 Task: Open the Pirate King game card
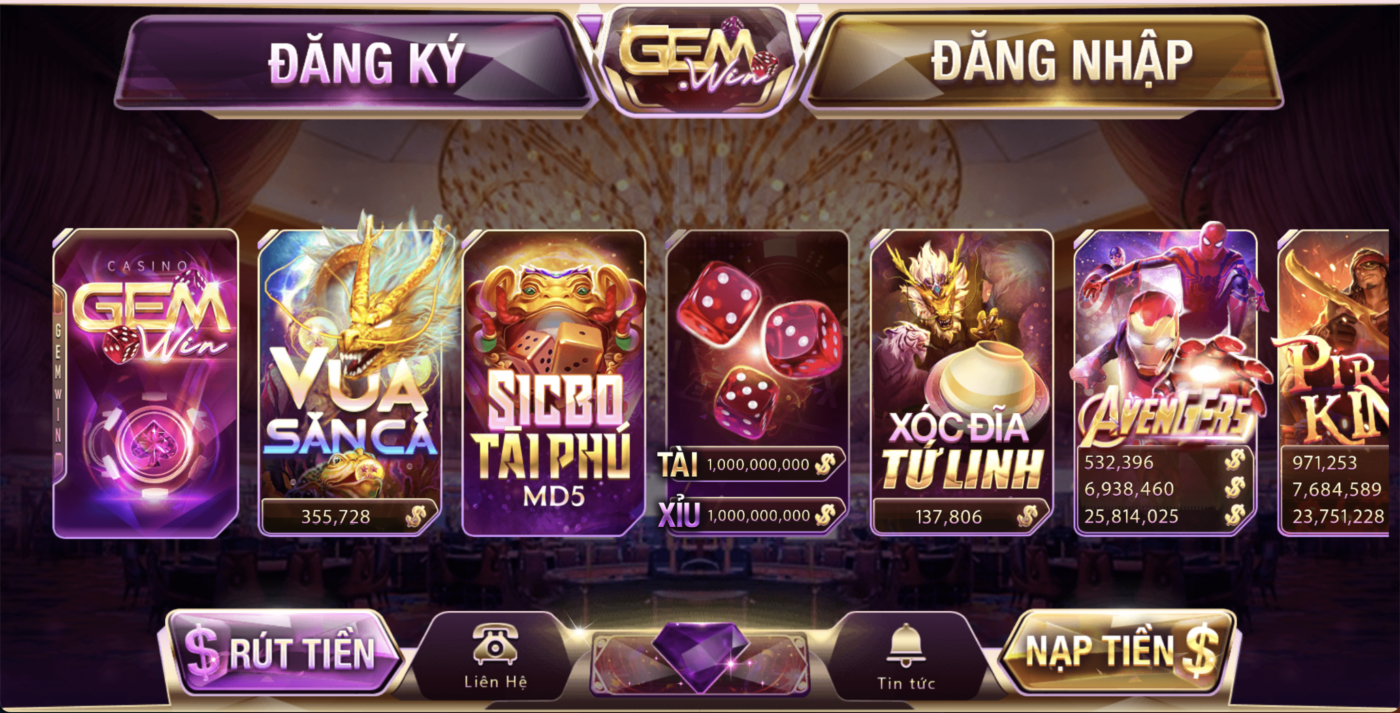click(1333, 382)
